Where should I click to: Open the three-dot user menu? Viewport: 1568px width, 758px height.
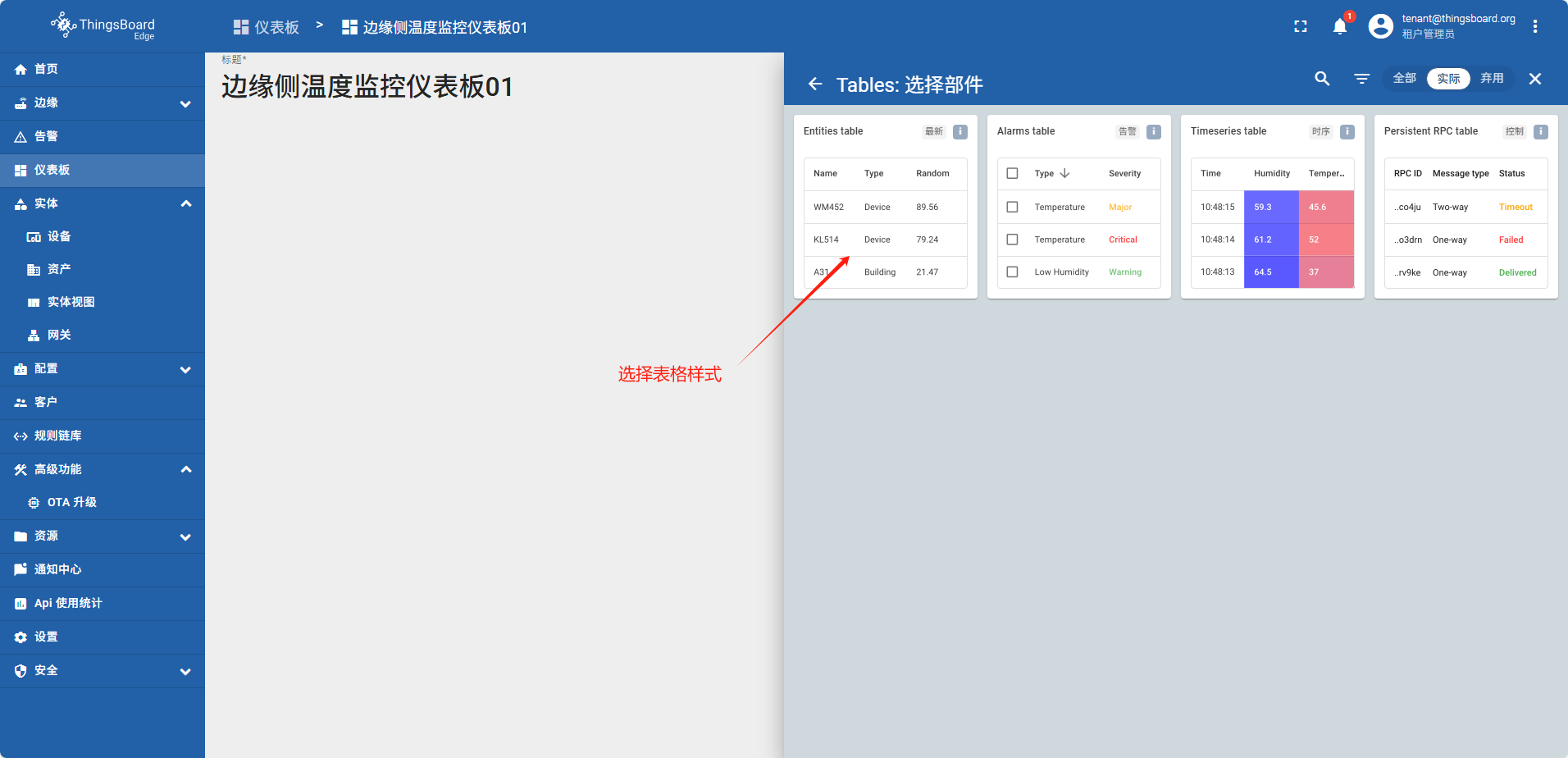click(1534, 27)
